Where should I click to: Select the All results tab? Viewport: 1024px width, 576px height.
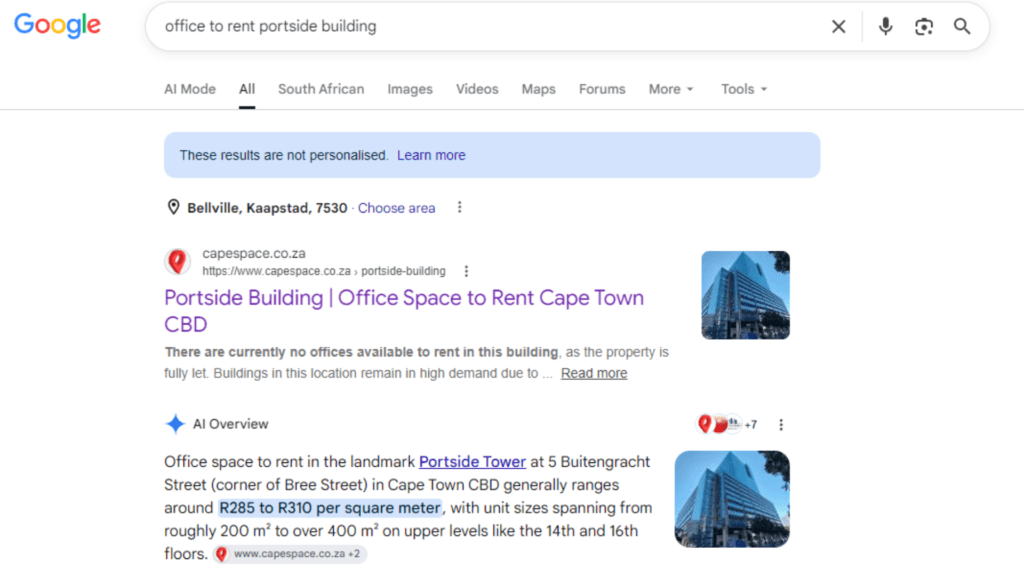tap(247, 89)
